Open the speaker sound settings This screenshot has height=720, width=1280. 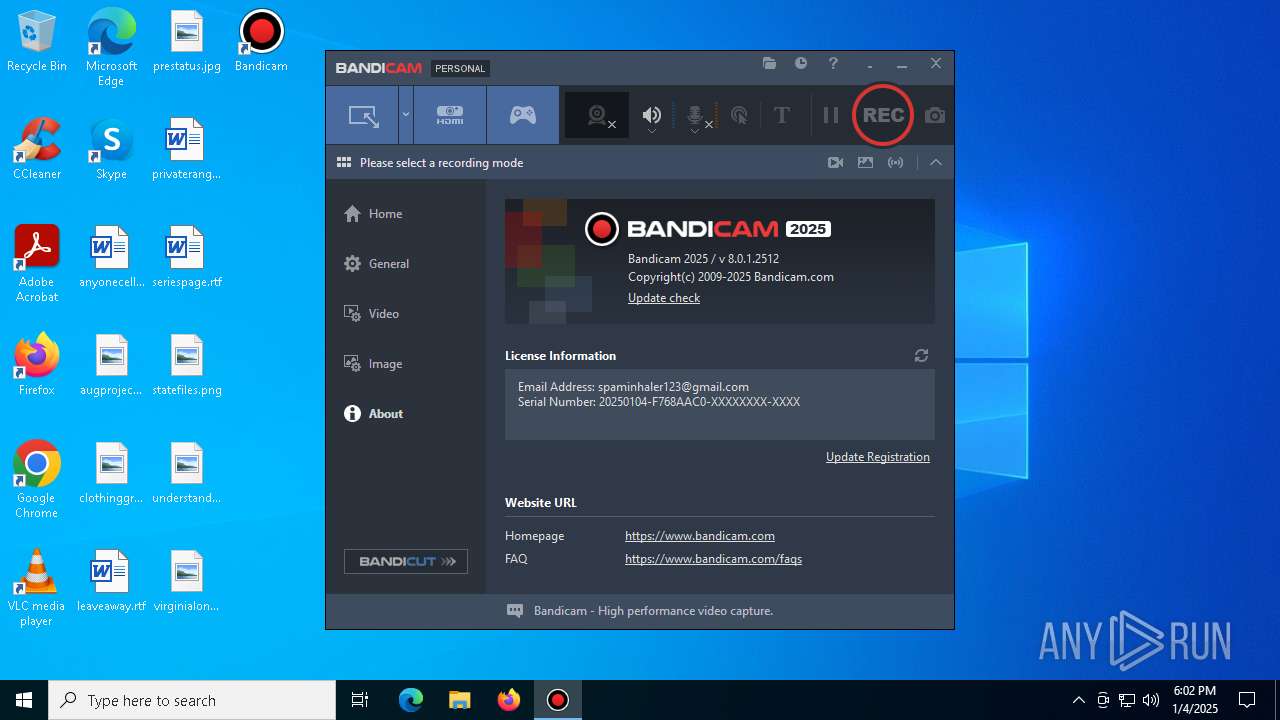652,116
